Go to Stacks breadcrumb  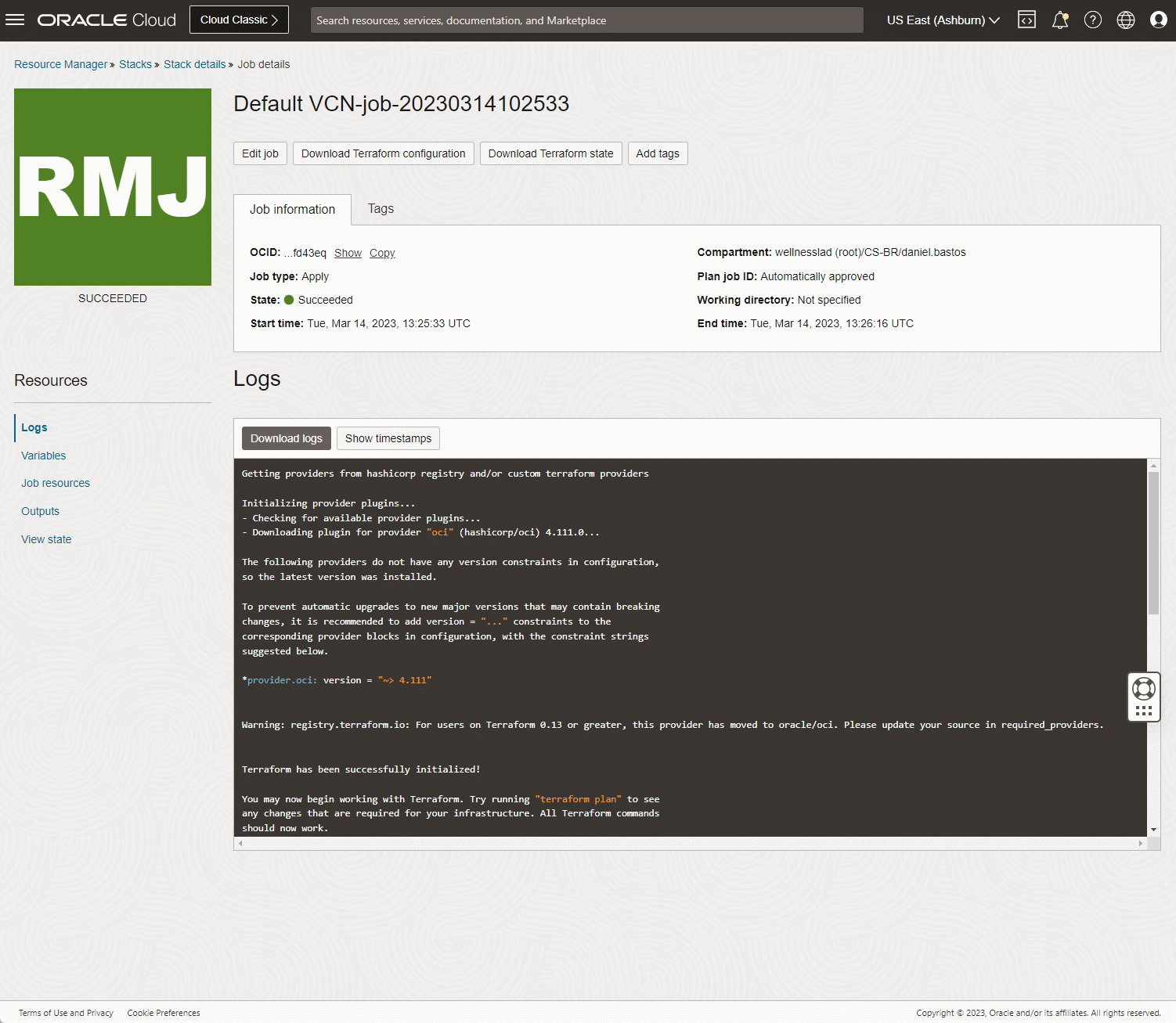[135, 64]
